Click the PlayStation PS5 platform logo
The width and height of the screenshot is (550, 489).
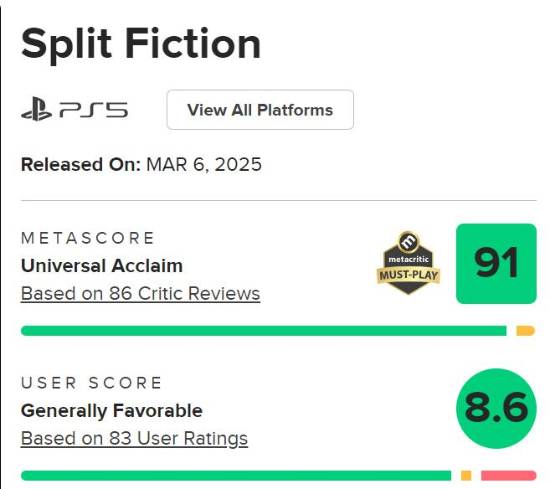74,109
